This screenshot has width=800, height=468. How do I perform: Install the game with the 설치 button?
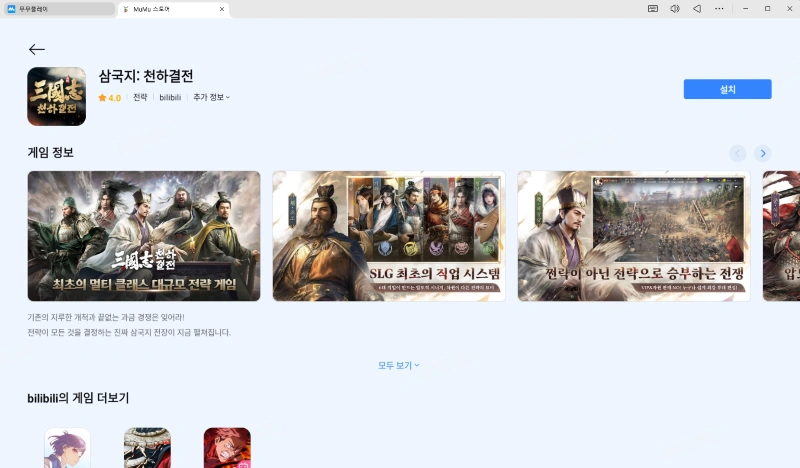tap(727, 89)
